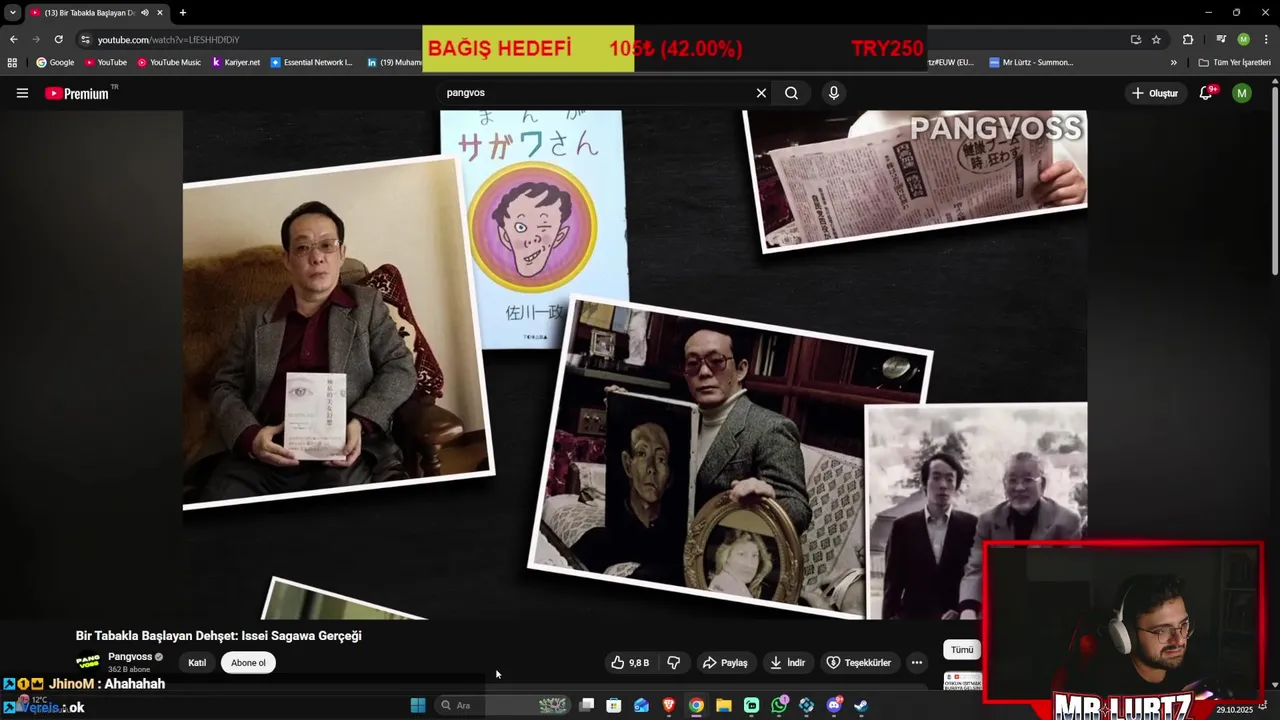Bookmark this page with star

click(x=1156, y=39)
